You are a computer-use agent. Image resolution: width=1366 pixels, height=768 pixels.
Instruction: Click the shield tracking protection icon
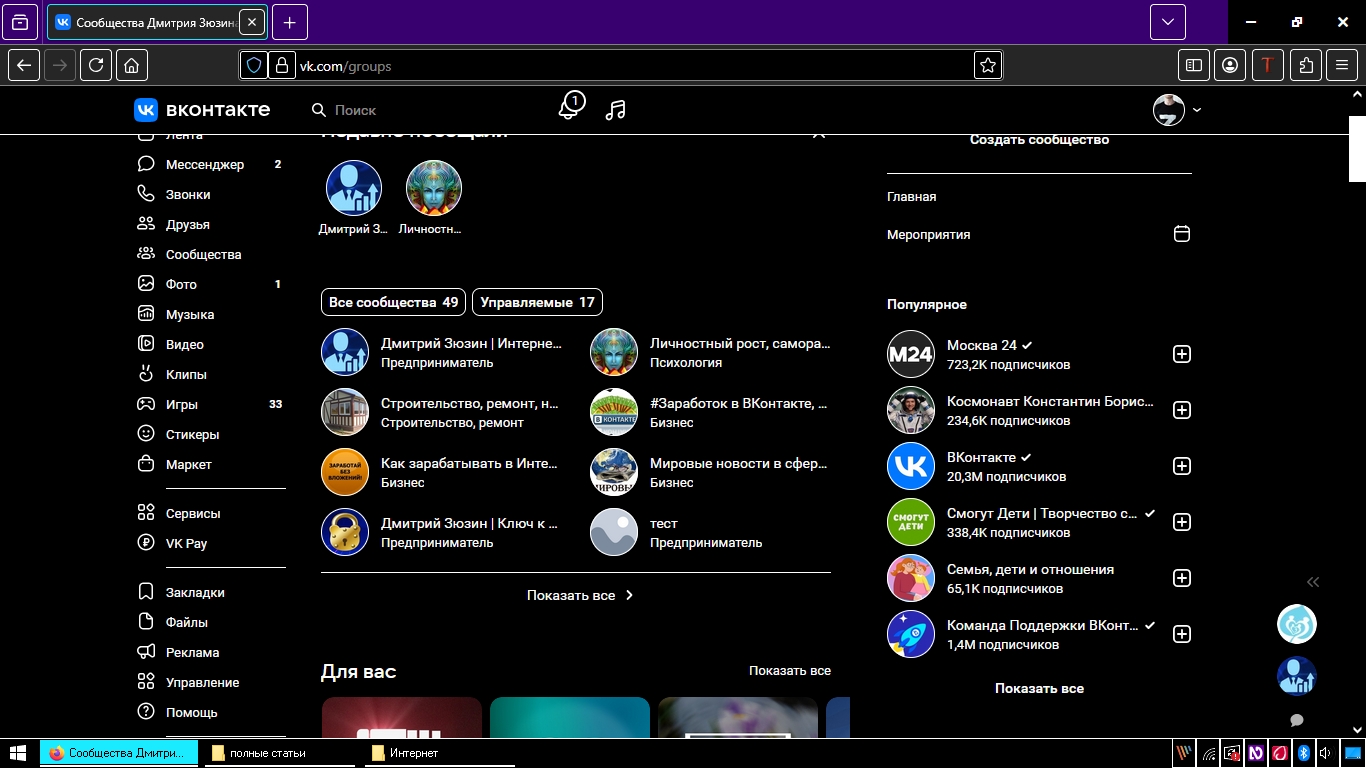click(254, 65)
